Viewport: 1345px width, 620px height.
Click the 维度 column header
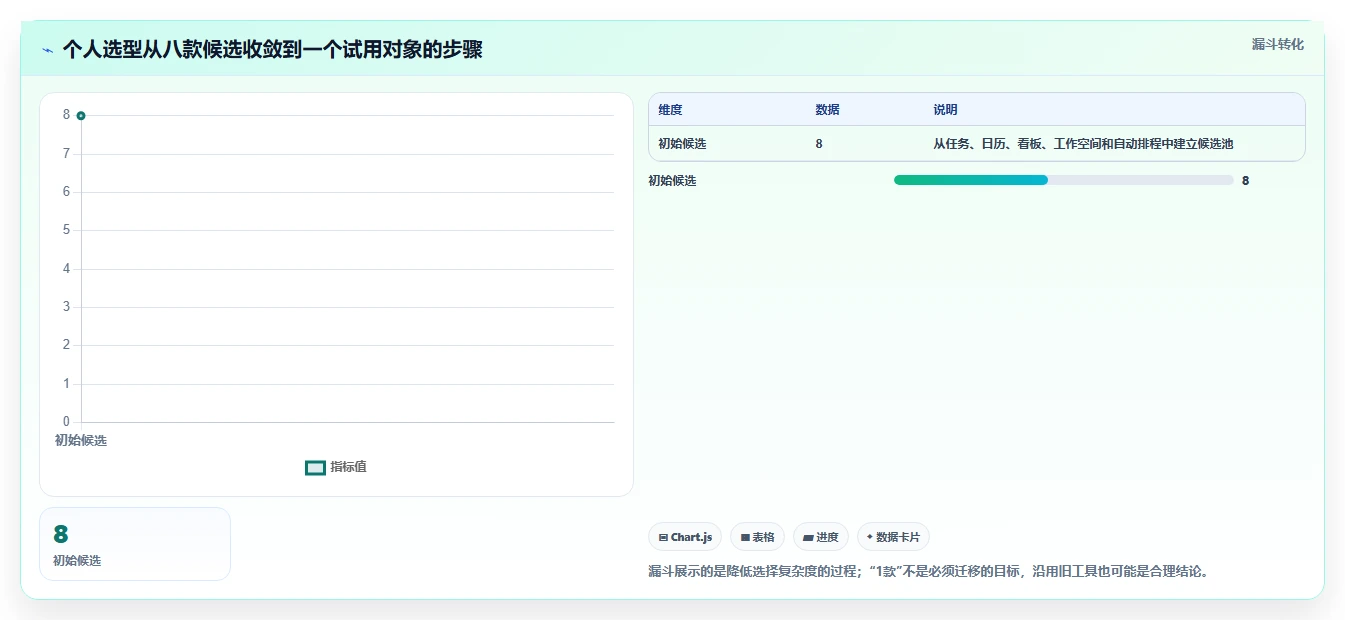(x=670, y=110)
